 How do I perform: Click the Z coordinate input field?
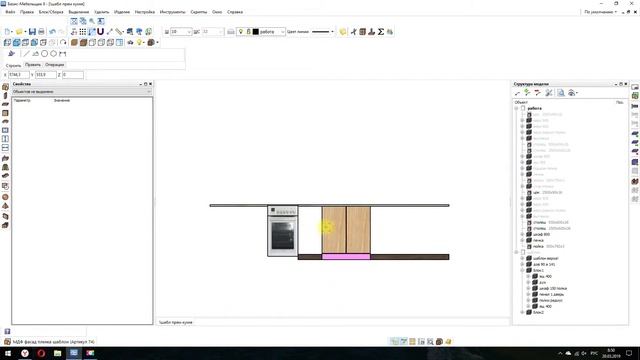(73, 75)
